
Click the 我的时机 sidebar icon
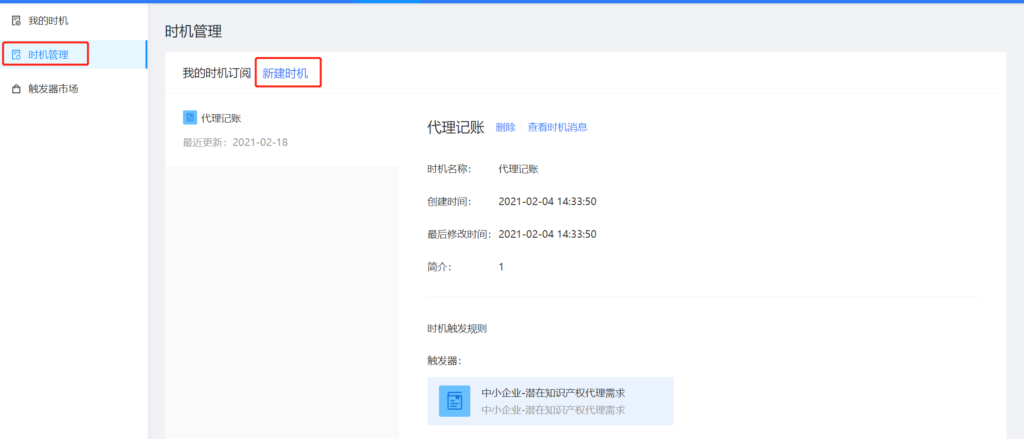click(x=16, y=20)
